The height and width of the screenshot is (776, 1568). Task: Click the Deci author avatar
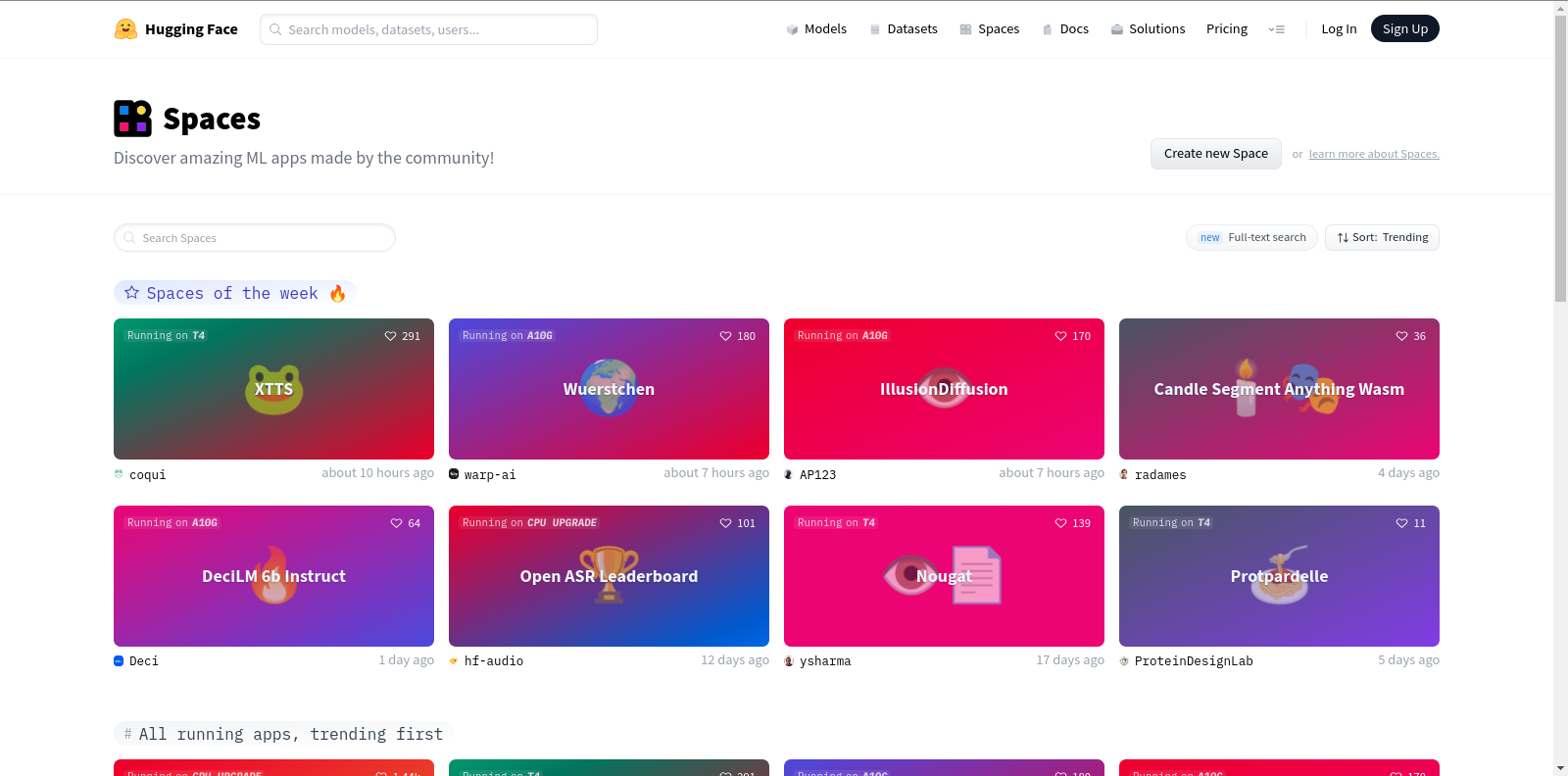[119, 661]
